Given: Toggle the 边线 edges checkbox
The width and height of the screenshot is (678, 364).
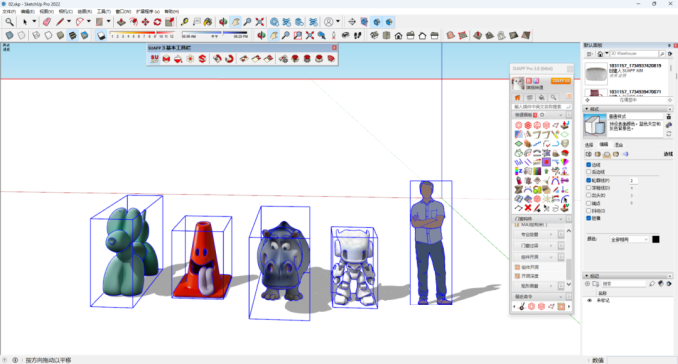Looking at the screenshot, I should coord(588,165).
